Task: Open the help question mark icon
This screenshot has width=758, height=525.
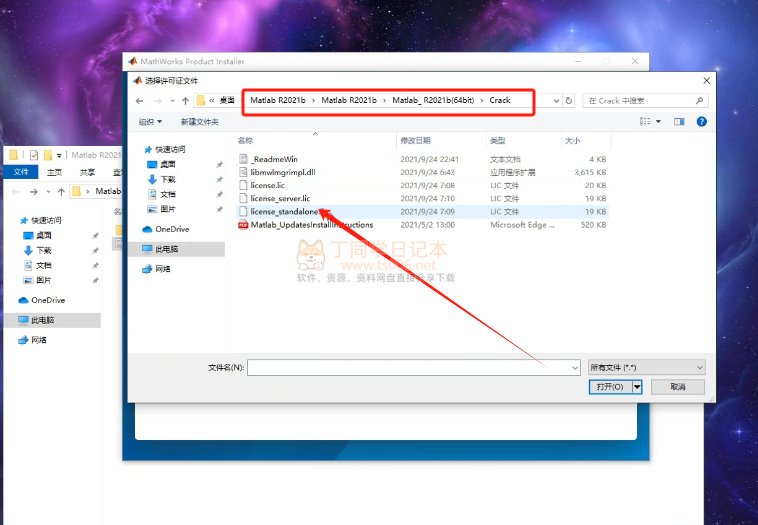Action: click(x=701, y=121)
